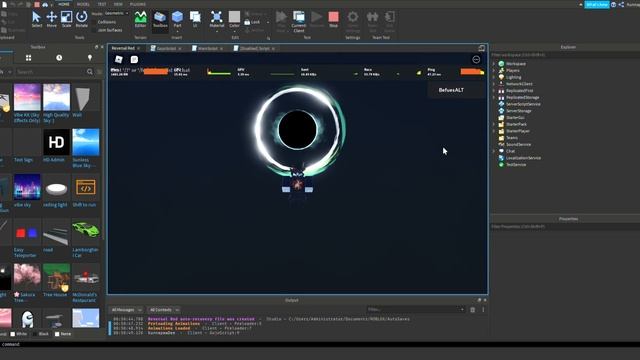
Task: Open the HOME ribbon tab
Action: coord(64,4)
